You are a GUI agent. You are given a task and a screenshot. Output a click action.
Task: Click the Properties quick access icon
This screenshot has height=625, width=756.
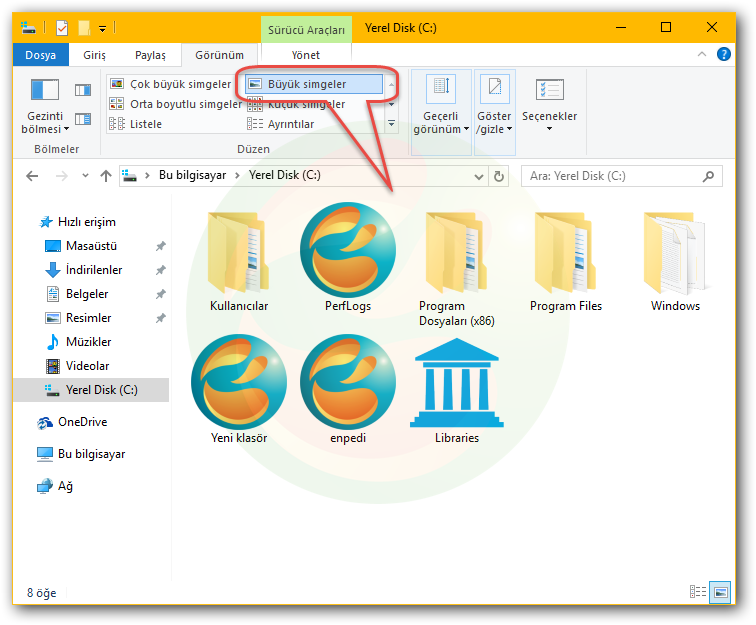pos(62,27)
